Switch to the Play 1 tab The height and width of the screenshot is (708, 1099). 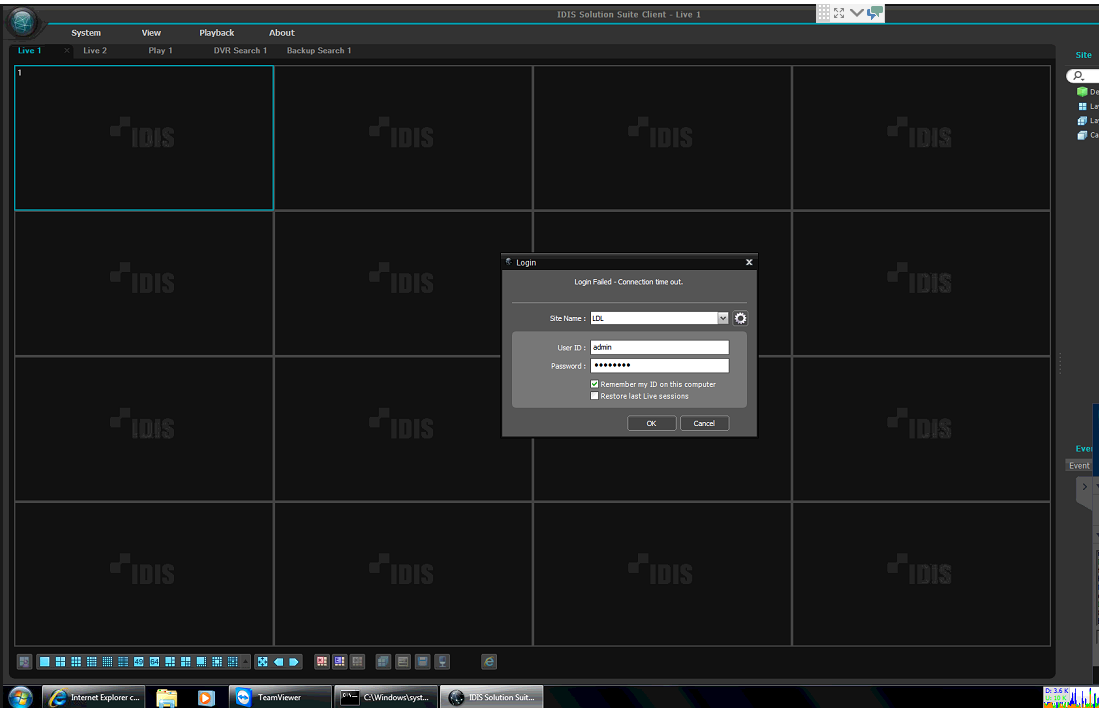[161, 50]
